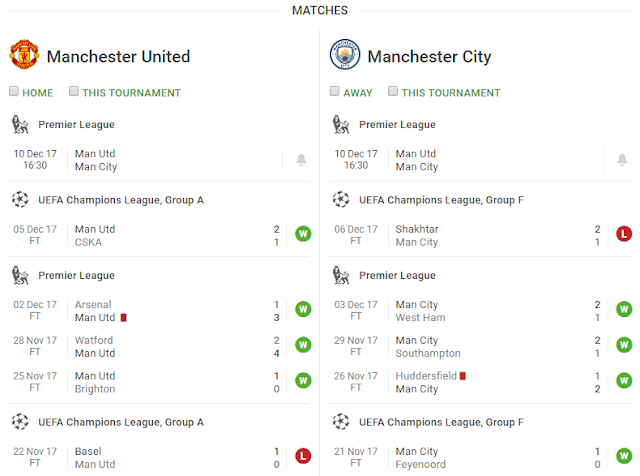
Task: Click the Manchester City club crest
Action: pyautogui.click(x=344, y=55)
